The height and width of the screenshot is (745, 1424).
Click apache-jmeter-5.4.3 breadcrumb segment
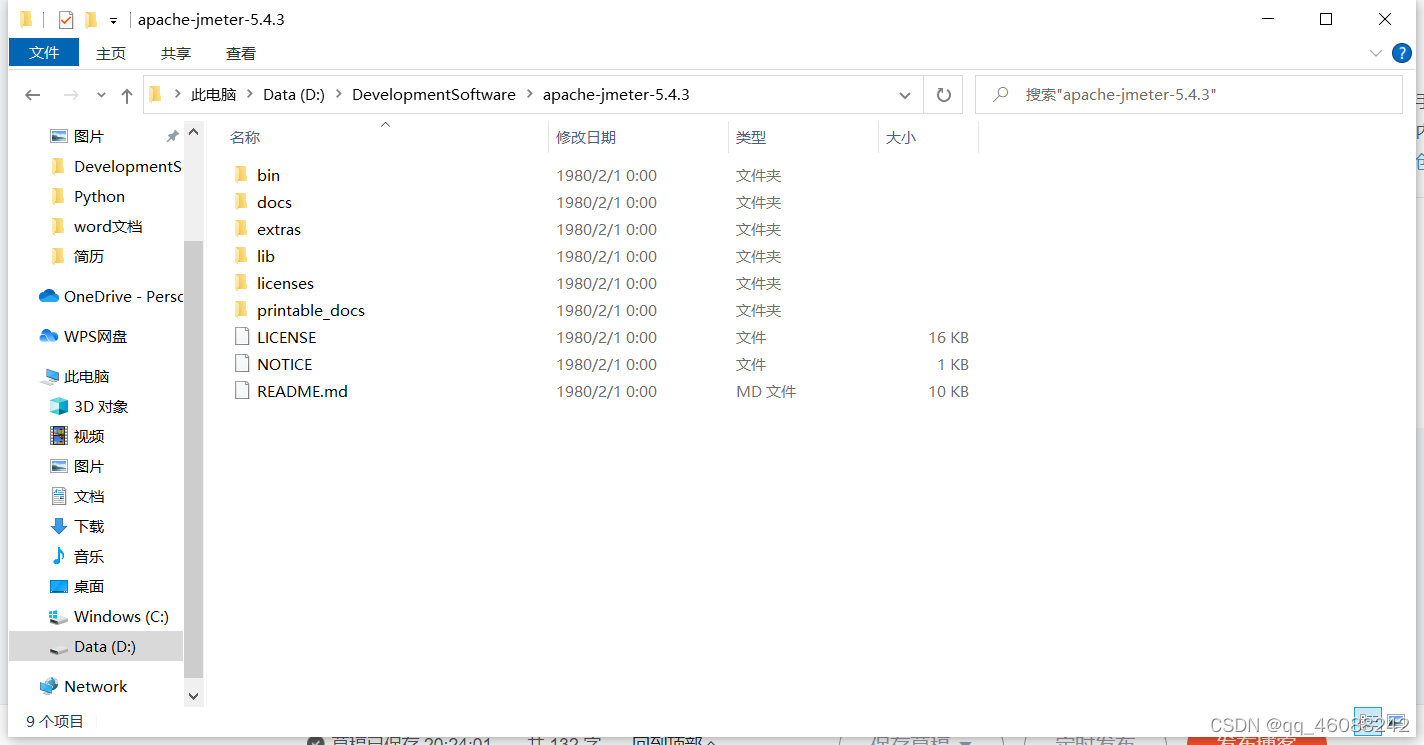[616, 95]
